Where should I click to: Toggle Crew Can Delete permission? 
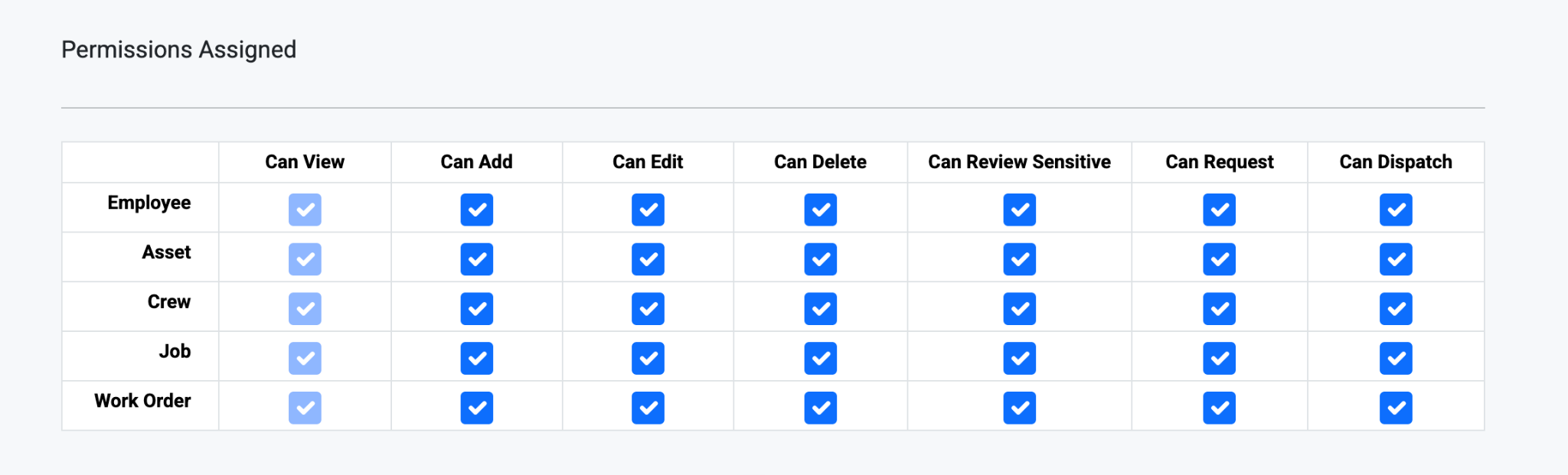coord(820,309)
